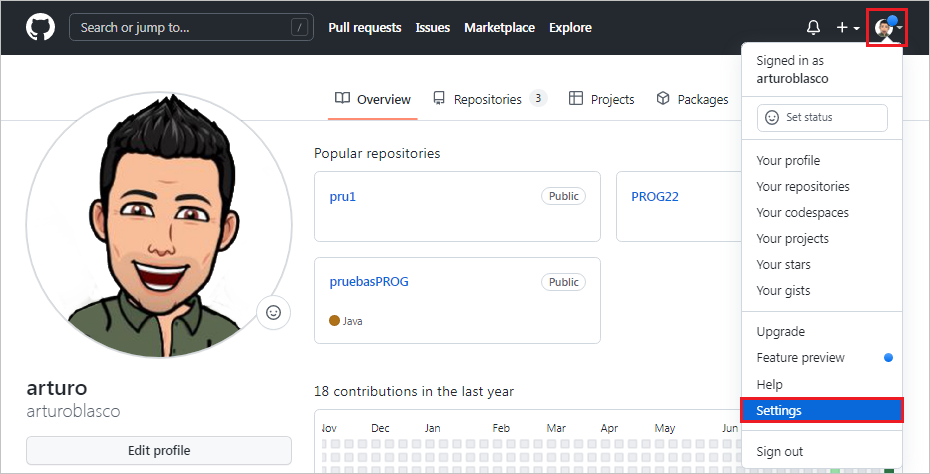Image resolution: width=930 pixels, height=474 pixels.
Task: Open the pruebasPROG repository
Action: [x=369, y=282]
